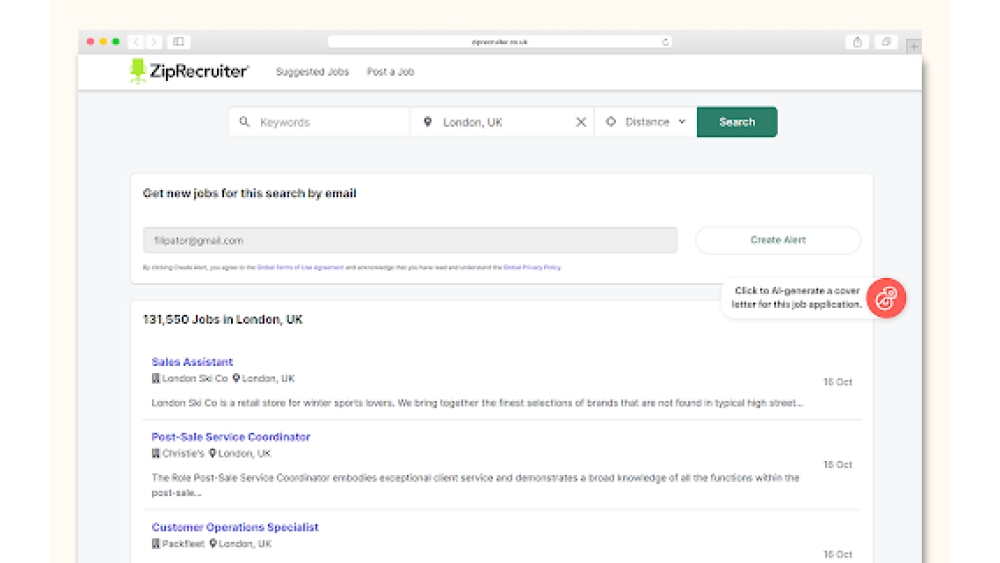This screenshot has width=1000, height=563.
Task: Clear the location with the X icon
Action: point(581,122)
